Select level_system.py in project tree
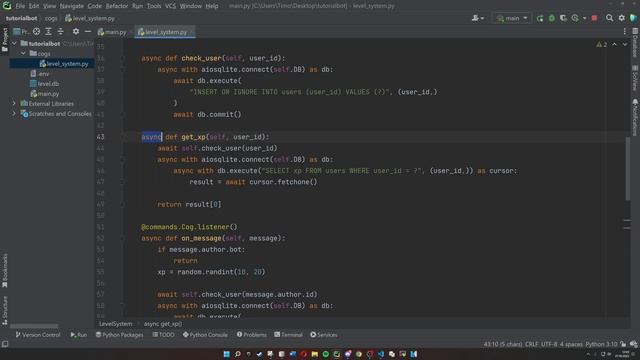The width and height of the screenshot is (640, 360). [52, 64]
